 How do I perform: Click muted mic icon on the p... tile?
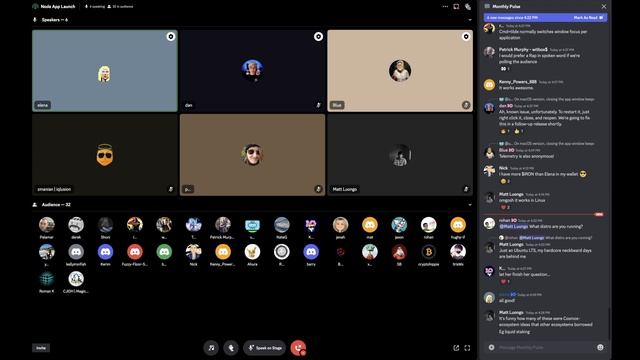[x=318, y=189]
